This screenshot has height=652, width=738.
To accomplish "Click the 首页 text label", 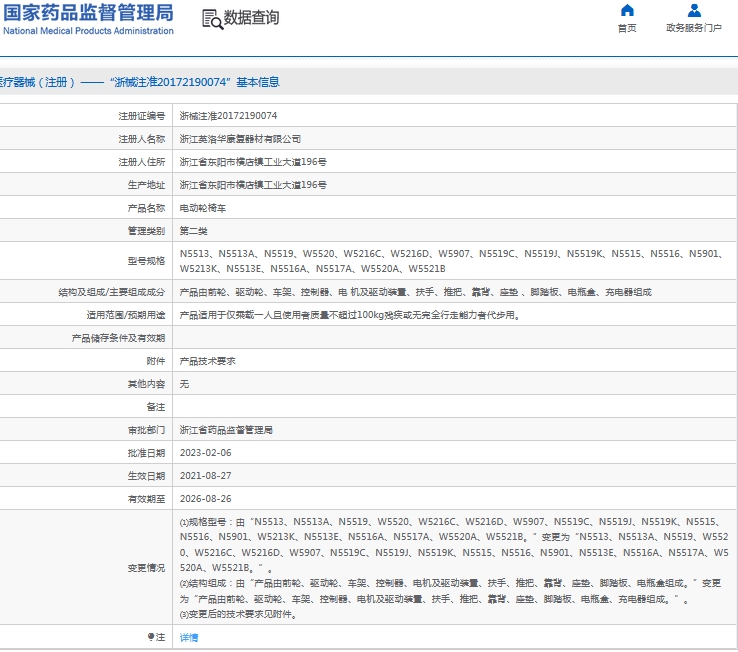I will click(x=627, y=28).
